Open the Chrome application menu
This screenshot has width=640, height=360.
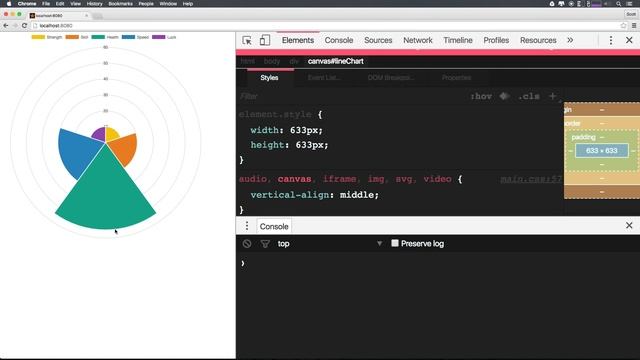coord(27,4)
